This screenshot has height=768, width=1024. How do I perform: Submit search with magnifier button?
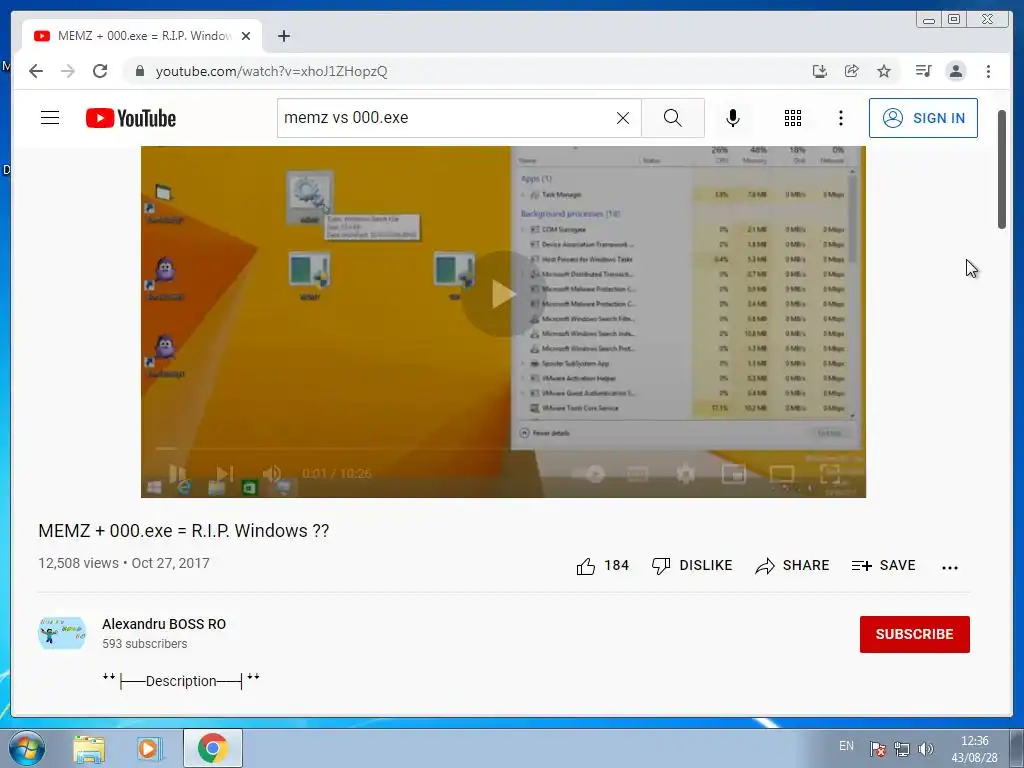click(673, 118)
